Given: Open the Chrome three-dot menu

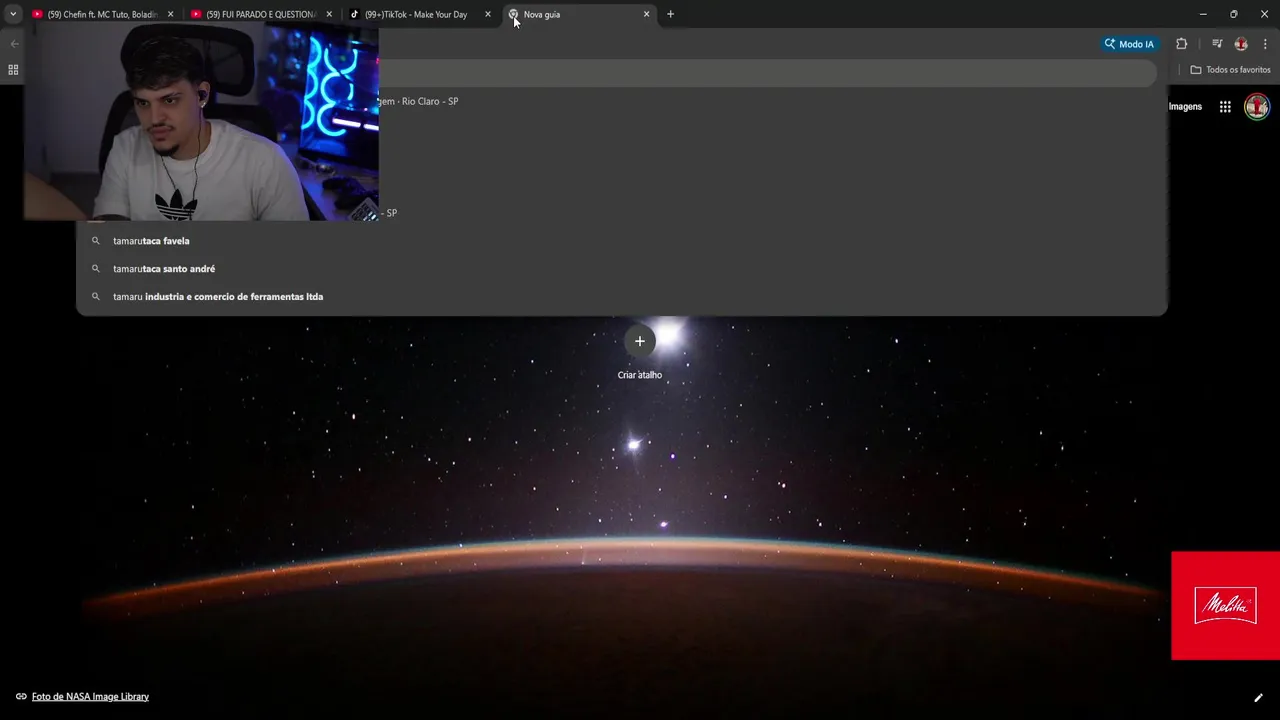Looking at the screenshot, I should coord(1265,44).
